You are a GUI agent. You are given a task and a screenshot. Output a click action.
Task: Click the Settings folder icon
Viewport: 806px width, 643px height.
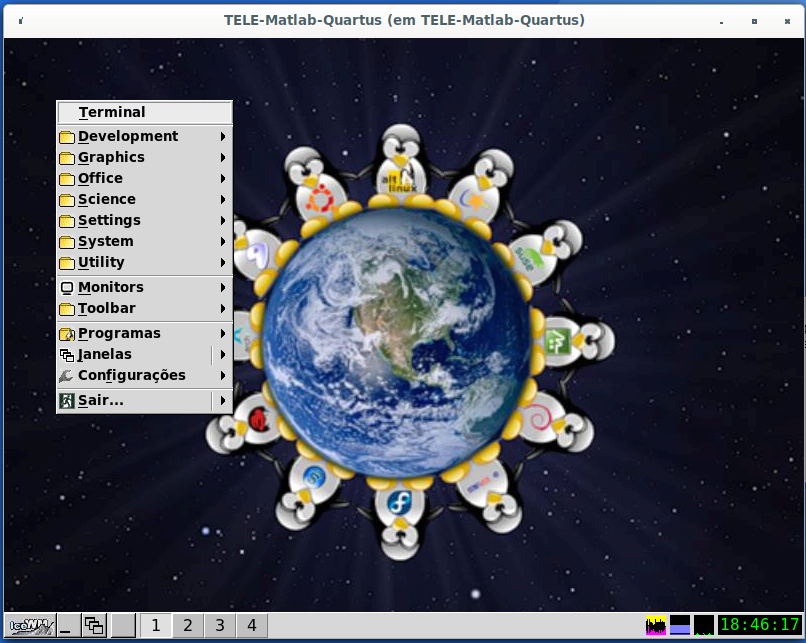pyautogui.click(x=67, y=221)
